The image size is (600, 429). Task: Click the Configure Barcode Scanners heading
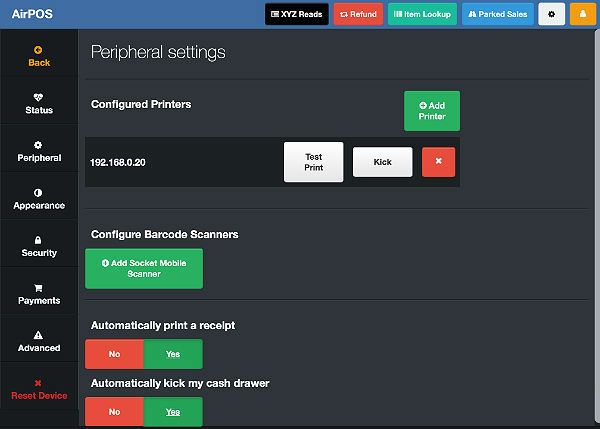(165, 234)
